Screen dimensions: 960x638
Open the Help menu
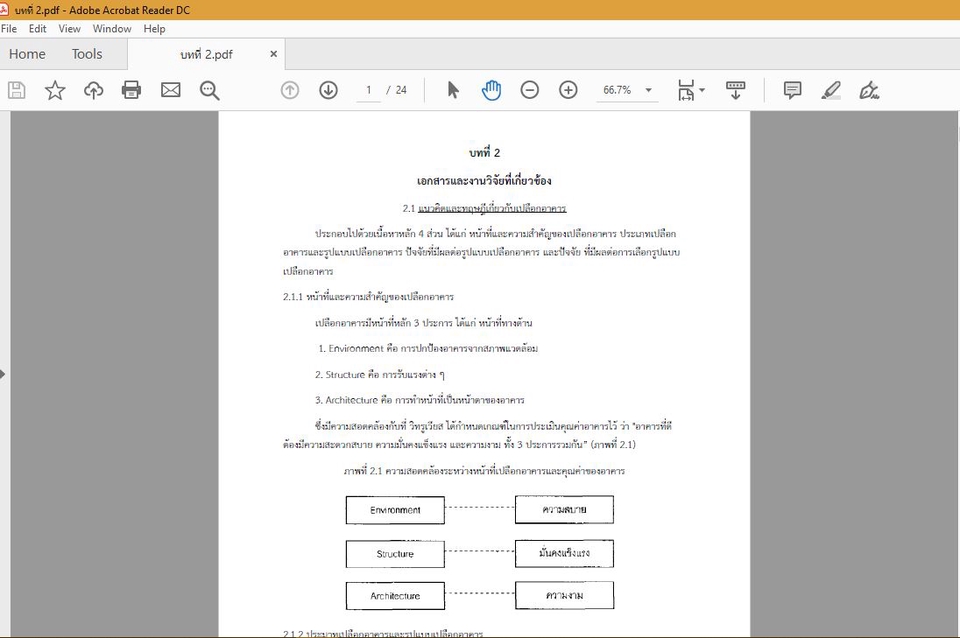(x=154, y=29)
